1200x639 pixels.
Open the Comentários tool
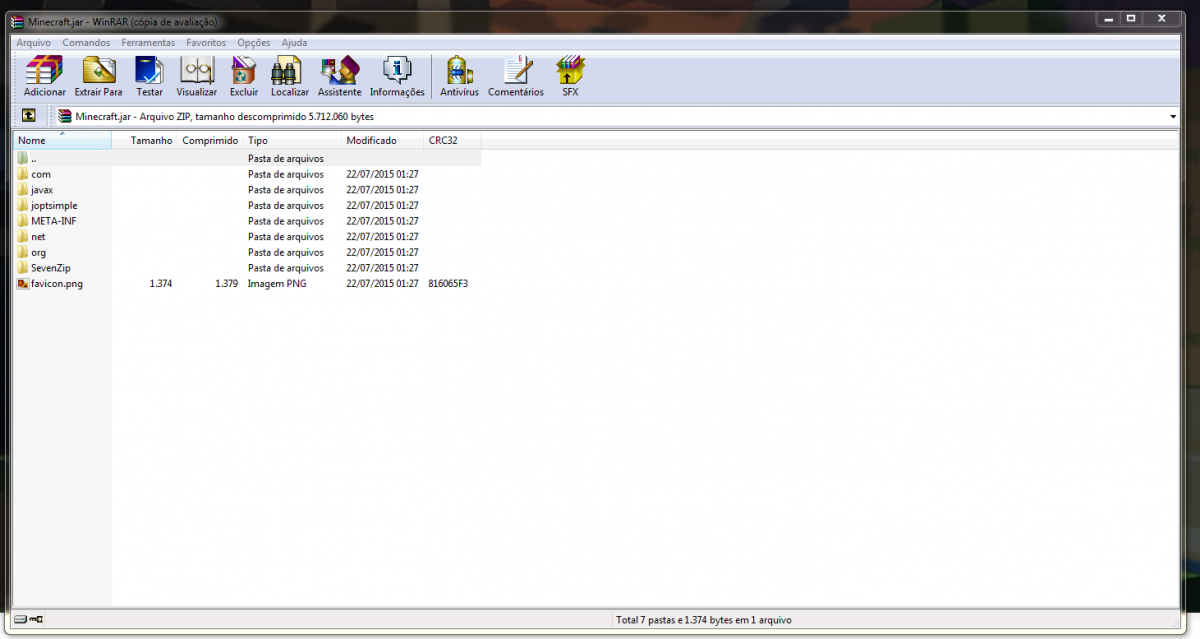click(x=516, y=76)
